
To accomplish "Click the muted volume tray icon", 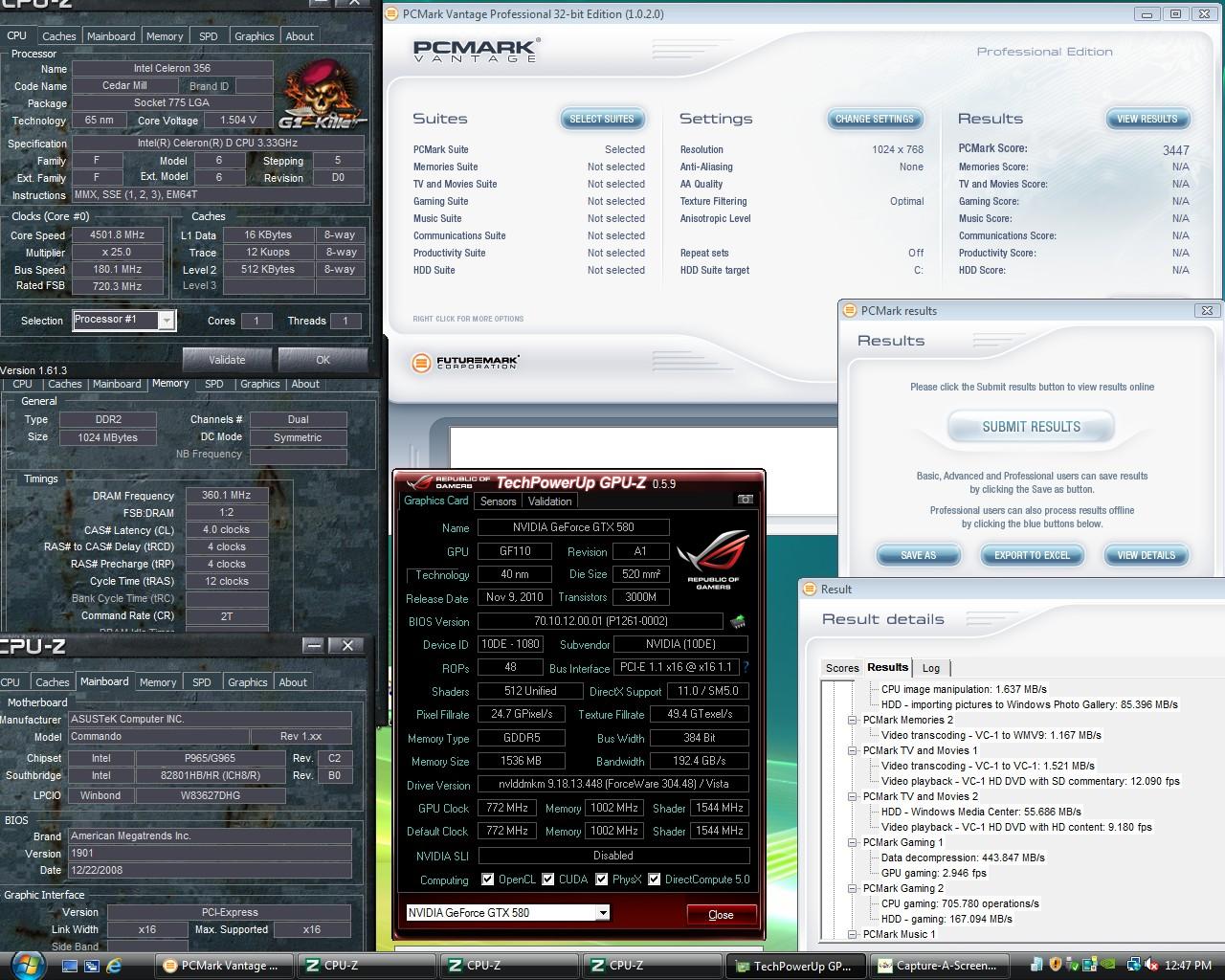I will (1153, 966).
